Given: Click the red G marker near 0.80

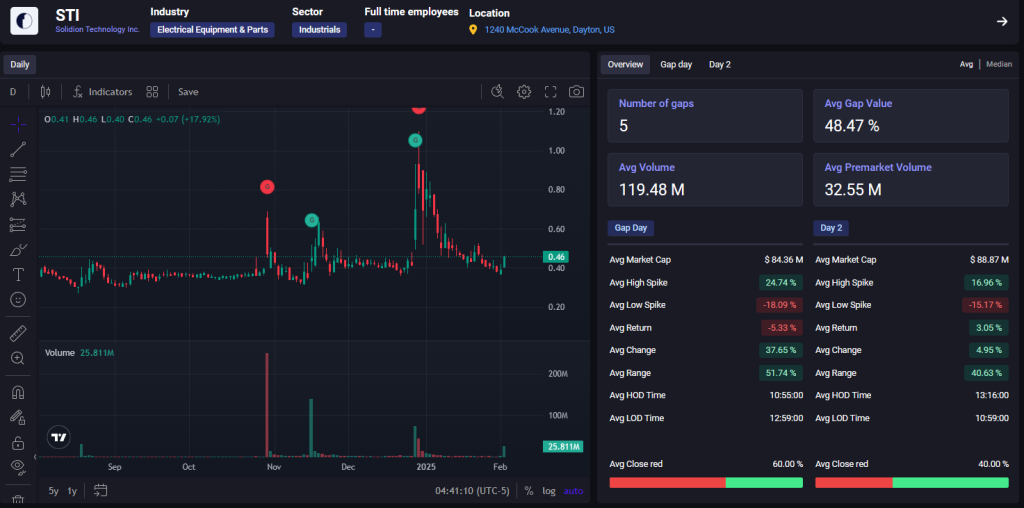Looking at the screenshot, I should pyautogui.click(x=266, y=187).
